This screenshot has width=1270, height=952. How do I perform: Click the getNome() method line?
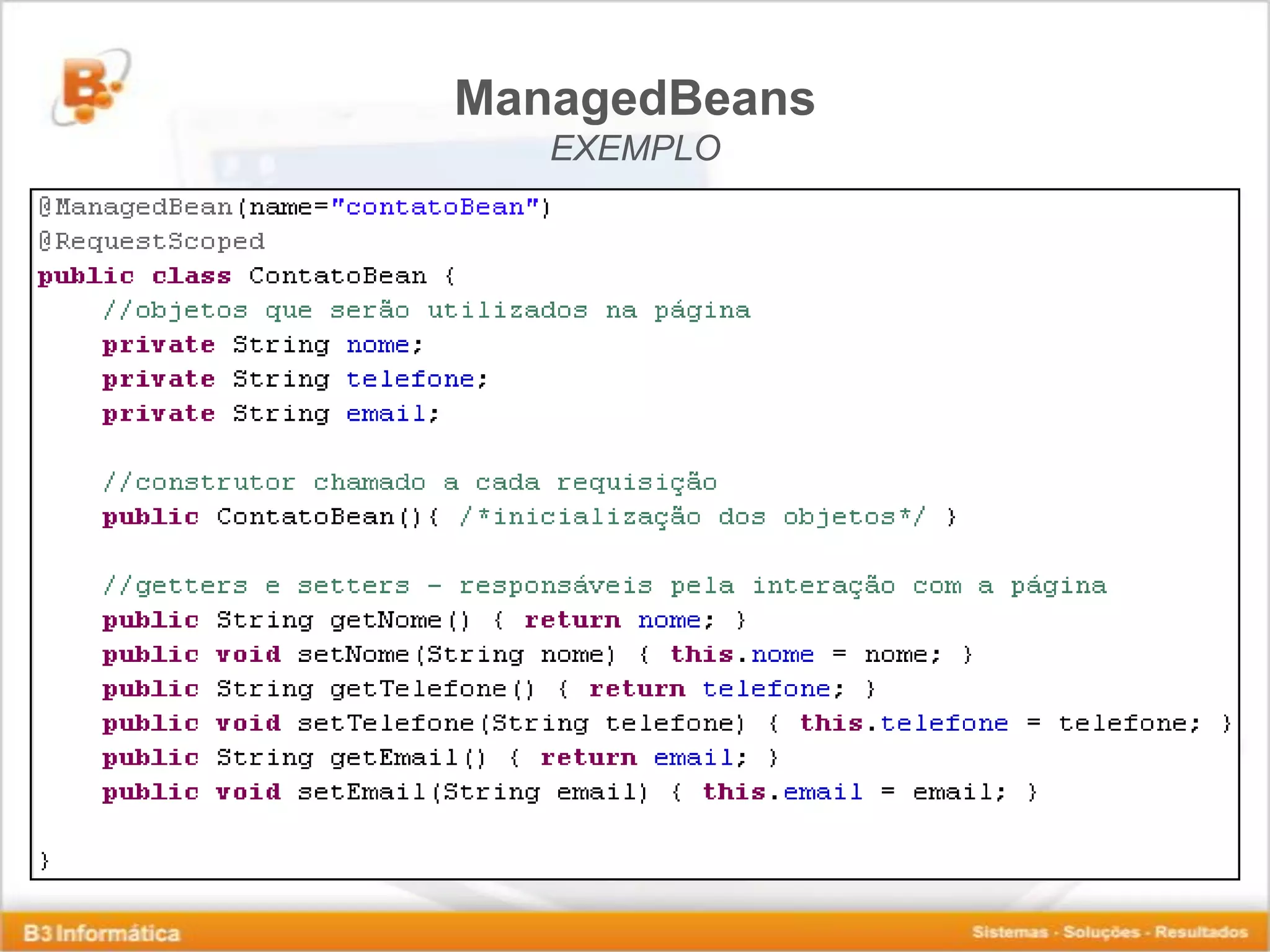point(425,620)
